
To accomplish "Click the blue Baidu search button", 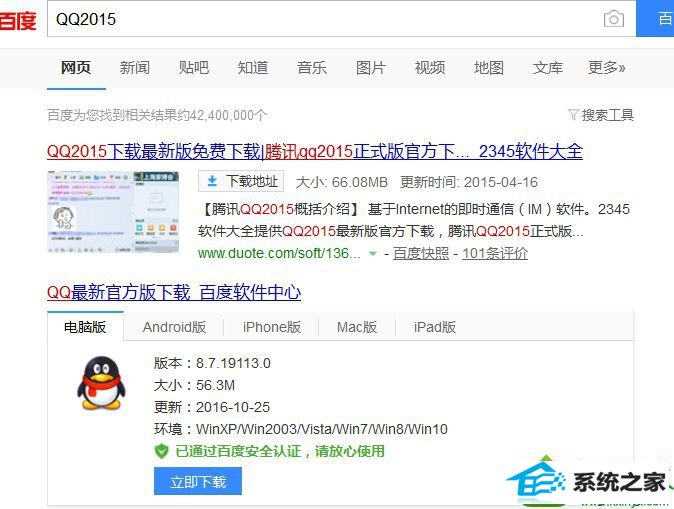I will [x=655, y=18].
